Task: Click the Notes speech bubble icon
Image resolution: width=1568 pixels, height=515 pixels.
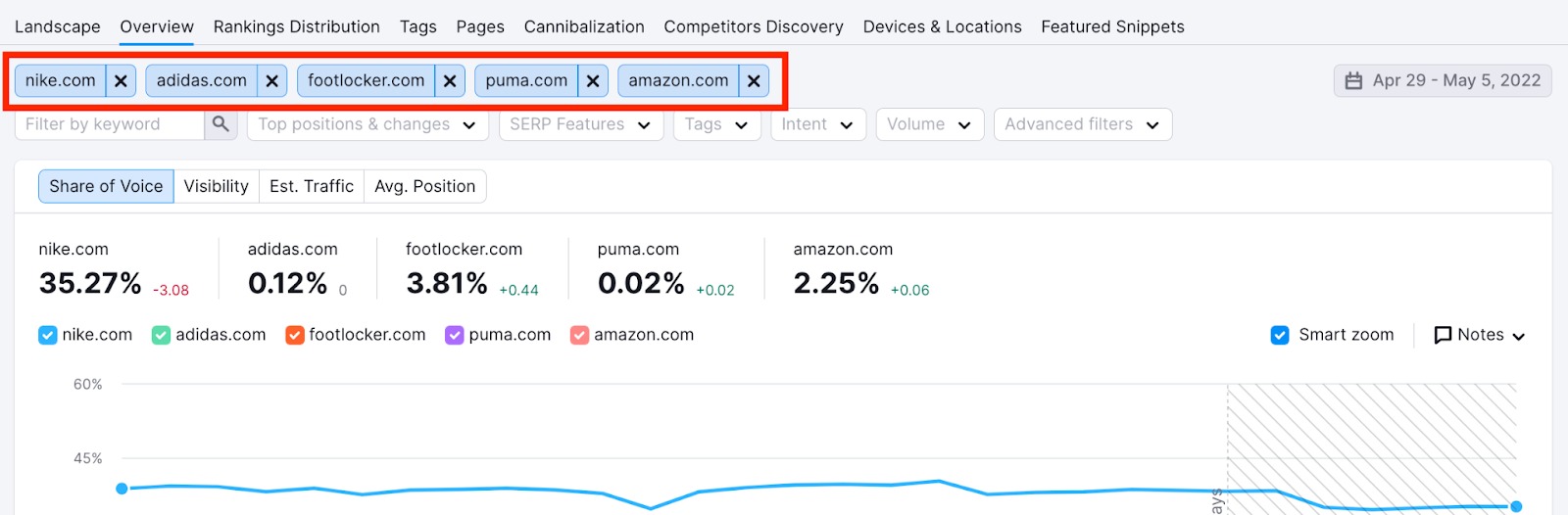Action: pyautogui.click(x=1443, y=335)
